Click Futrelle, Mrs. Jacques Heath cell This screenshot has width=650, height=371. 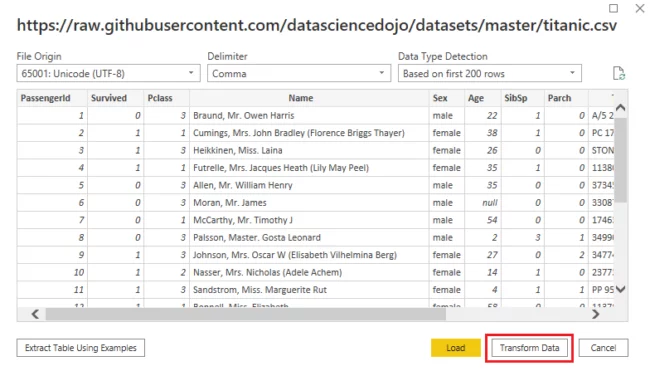309,168
